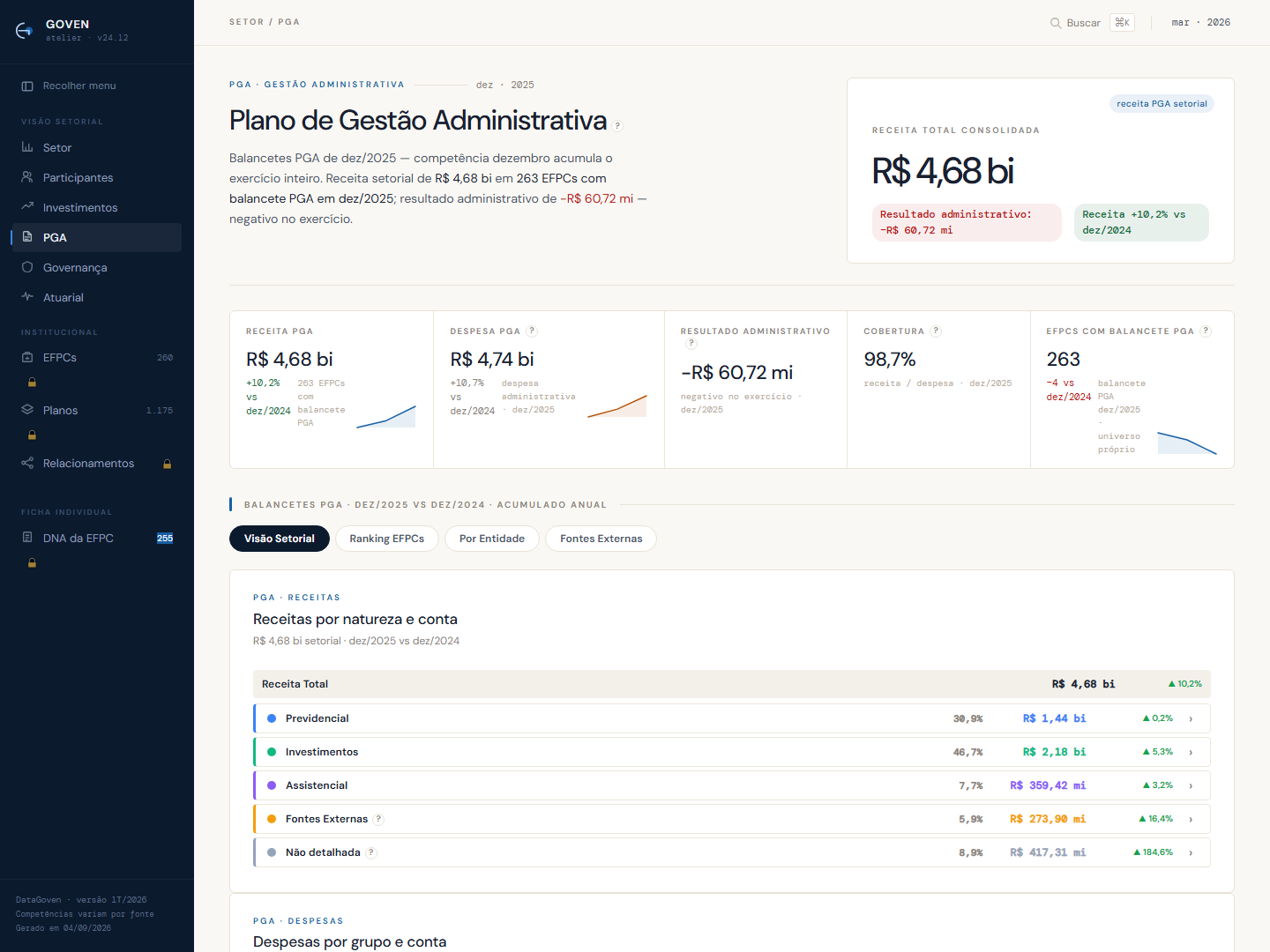Switch to Por Entidade tab
The width and height of the screenshot is (1270, 952).
point(492,539)
